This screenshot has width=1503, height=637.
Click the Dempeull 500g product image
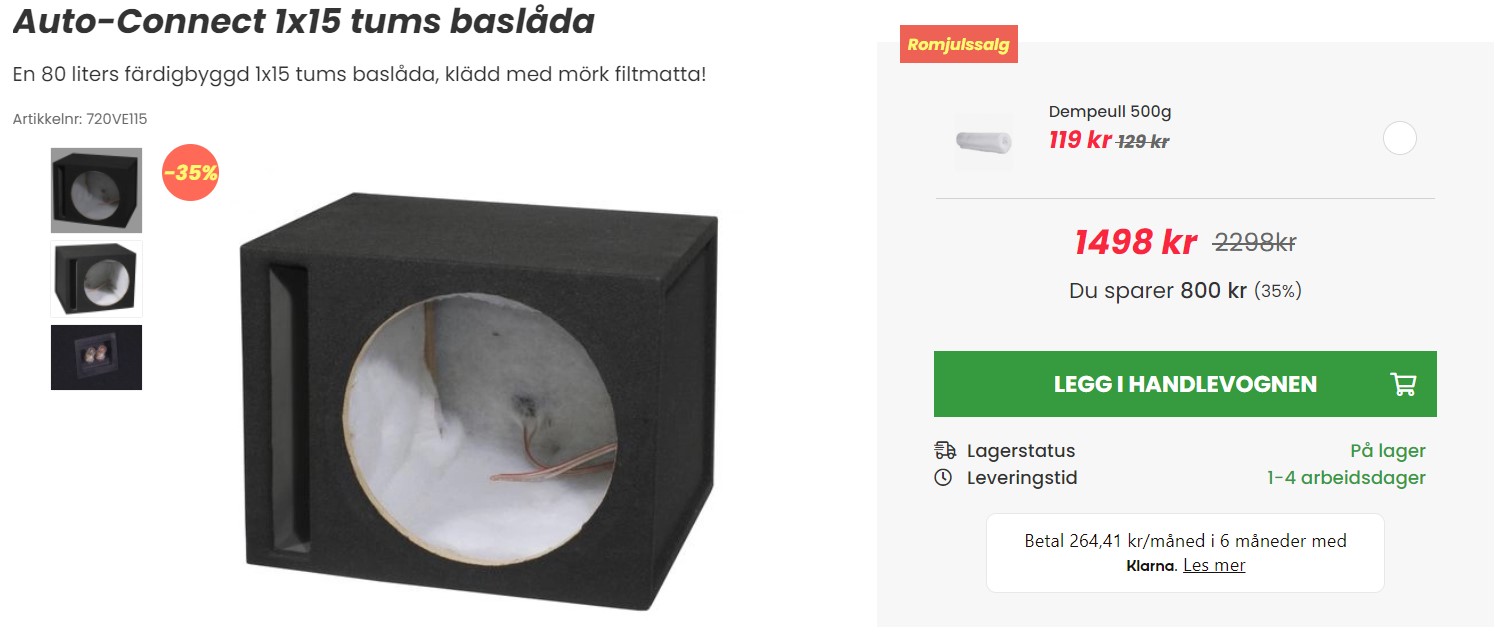pos(983,140)
